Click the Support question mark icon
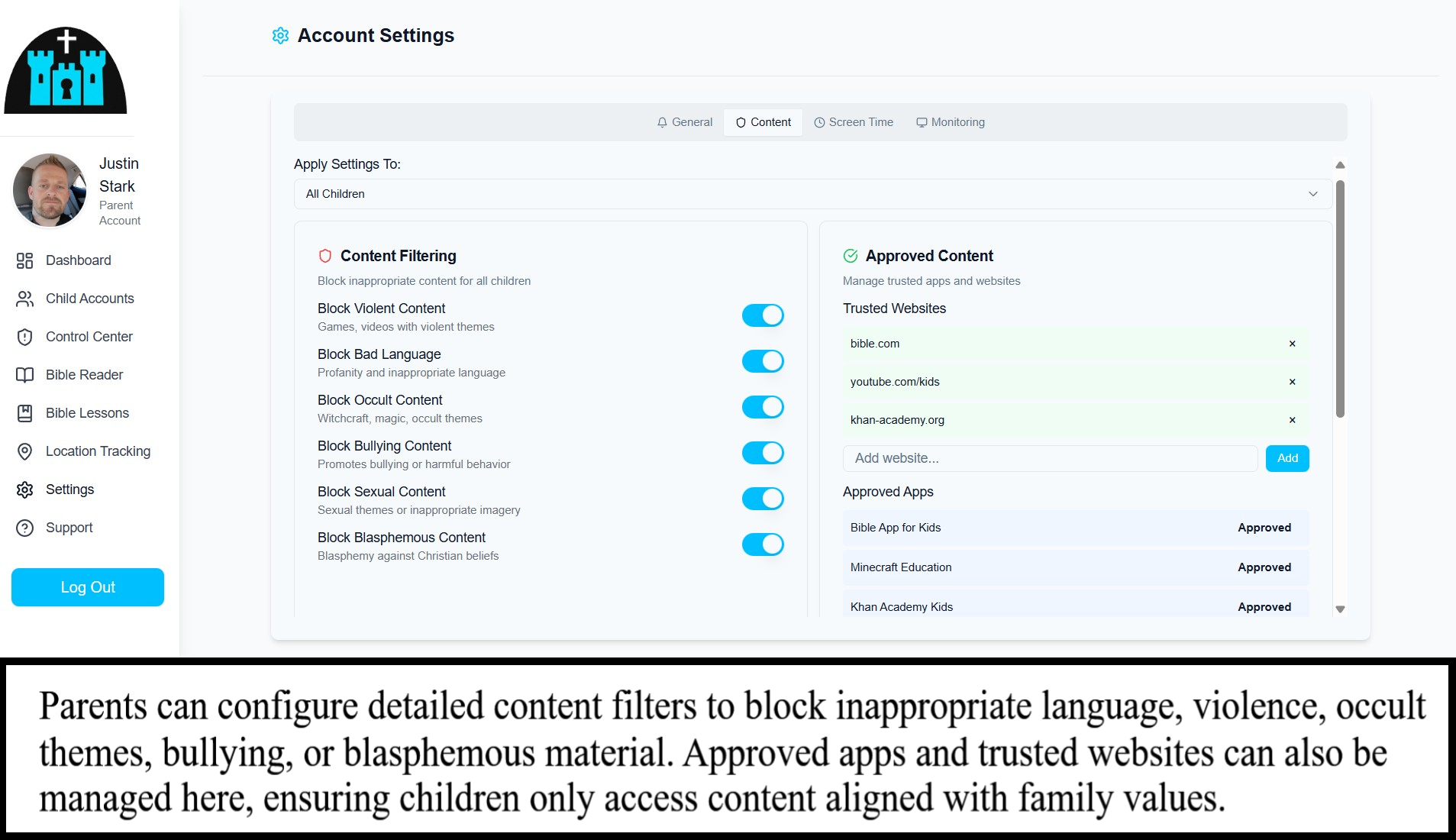Screen dimensions: 1456x840 pyautogui.click(x=24, y=528)
